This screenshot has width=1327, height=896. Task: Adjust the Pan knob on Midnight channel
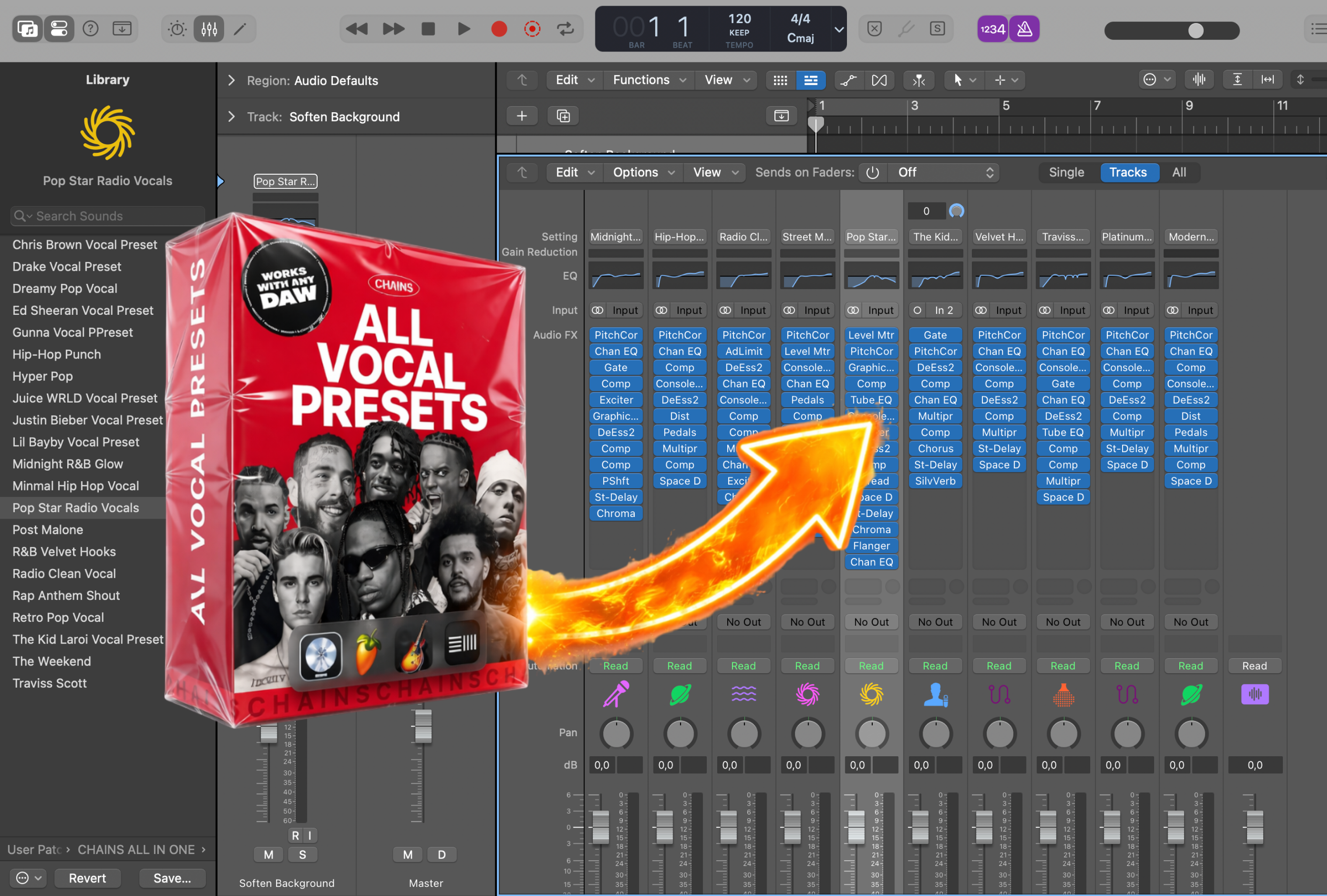point(616,734)
